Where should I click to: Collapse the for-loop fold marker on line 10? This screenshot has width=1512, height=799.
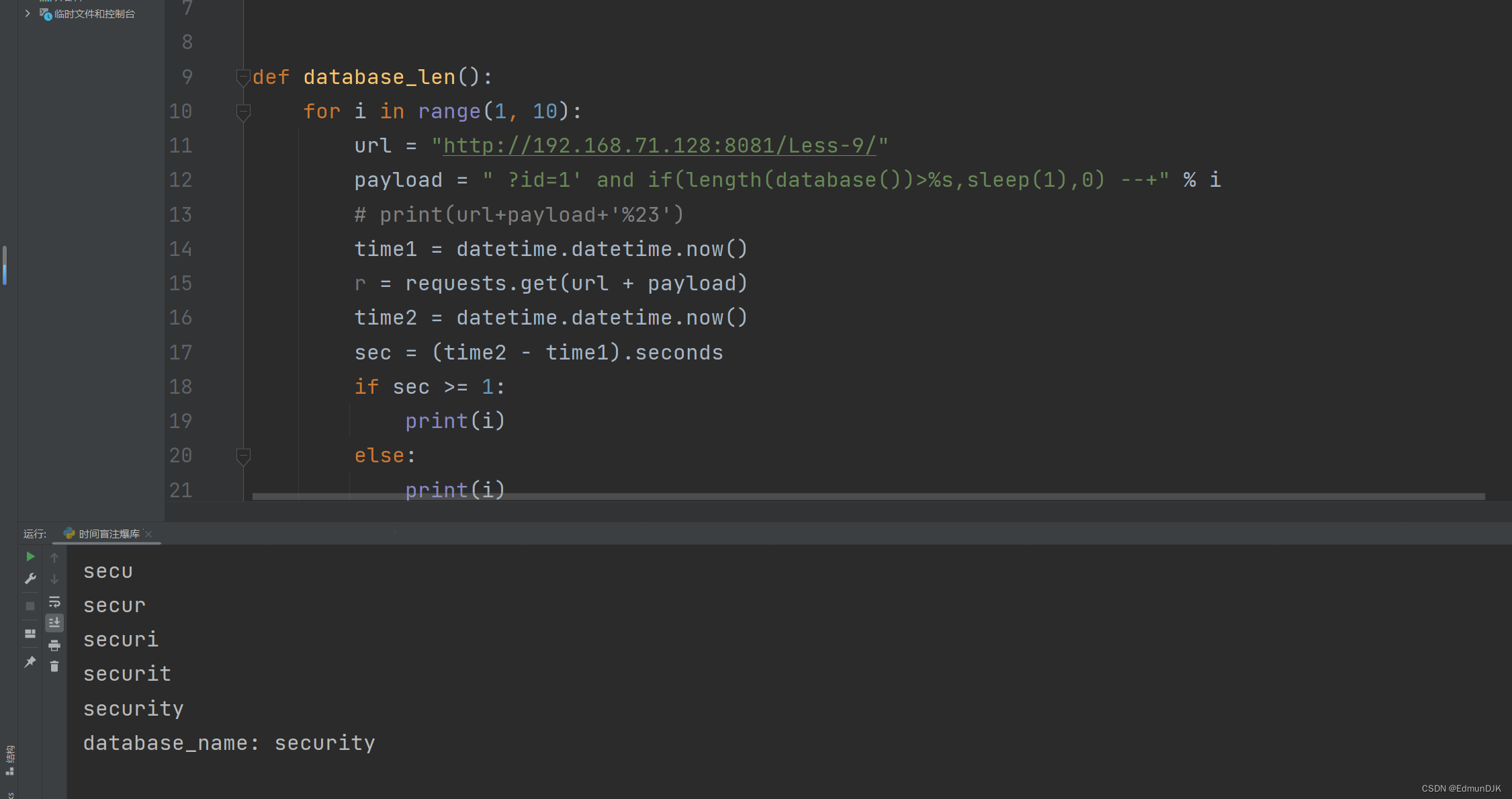click(243, 112)
